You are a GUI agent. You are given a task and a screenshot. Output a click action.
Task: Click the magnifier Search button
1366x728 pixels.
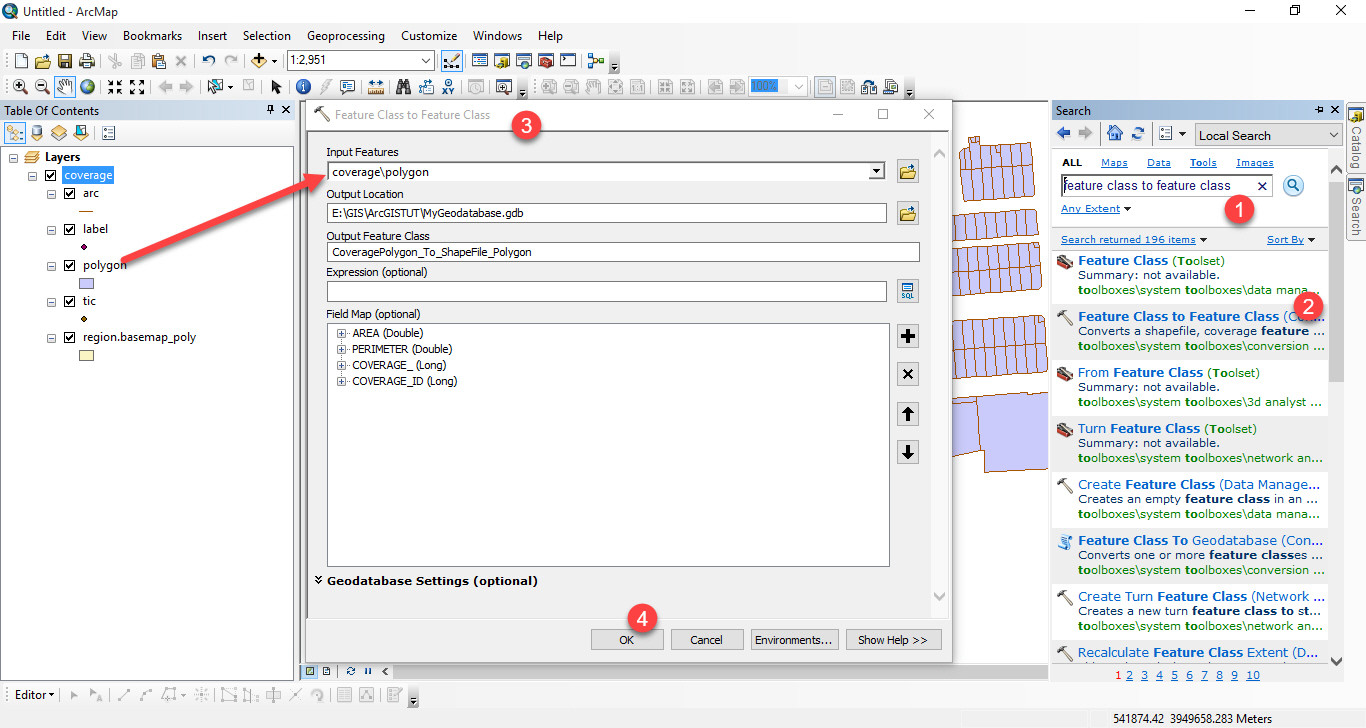pos(1293,185)
